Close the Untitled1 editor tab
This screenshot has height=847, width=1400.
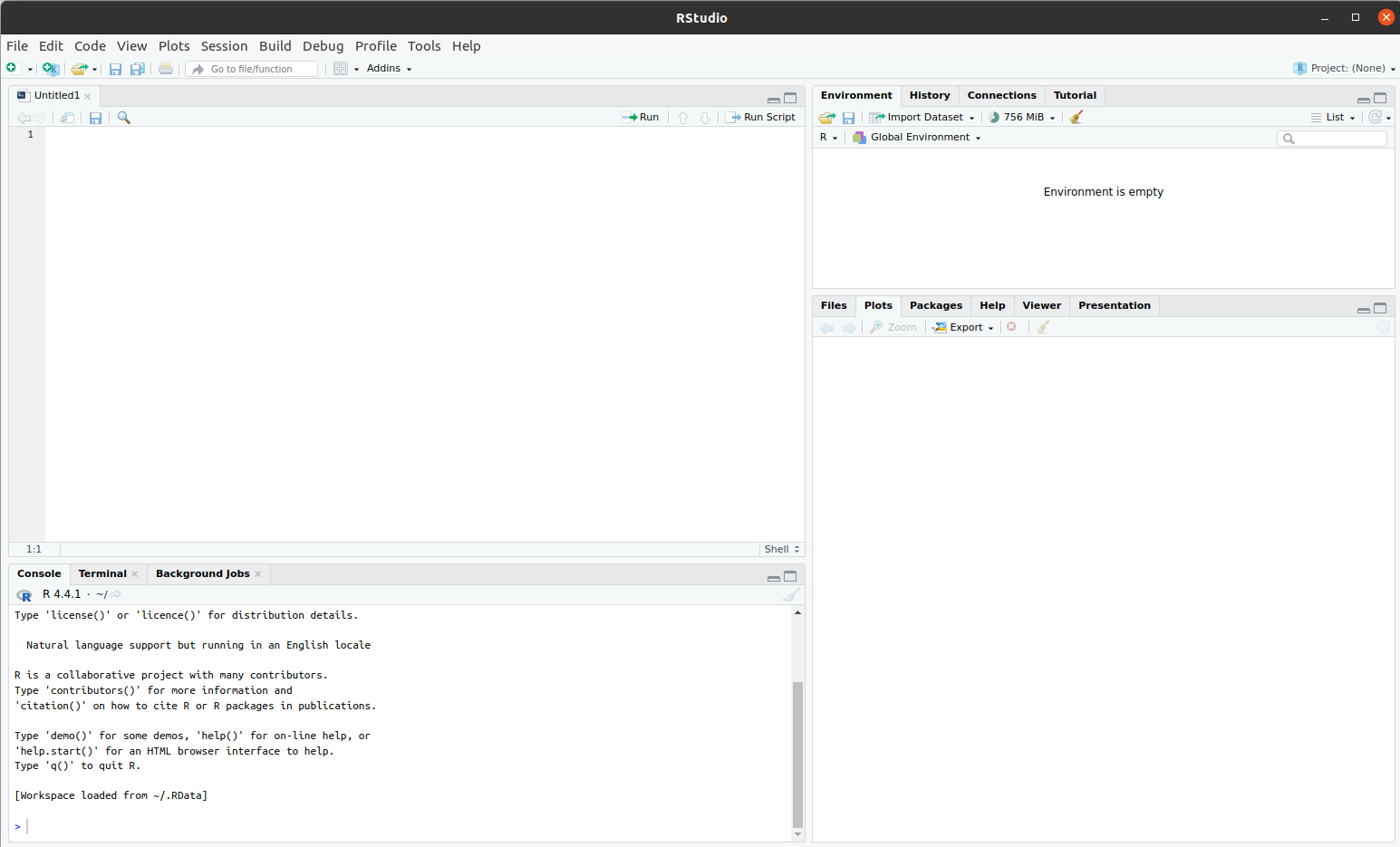88,96
